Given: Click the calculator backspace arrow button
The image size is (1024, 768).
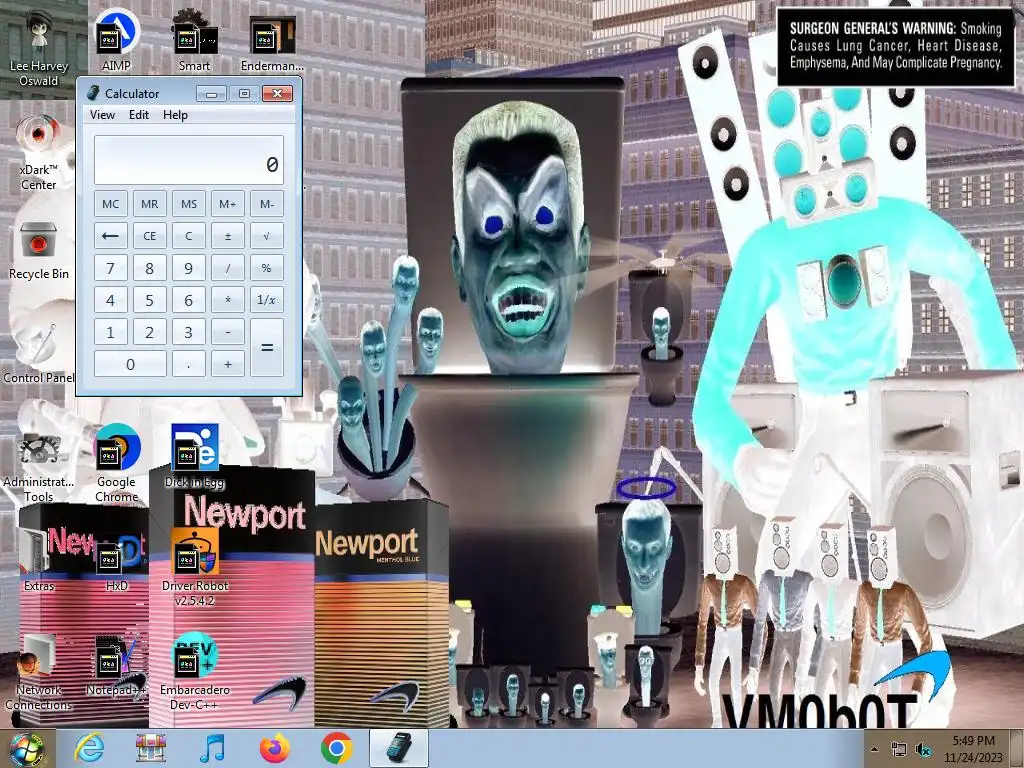Looking at the screenshot, I should click(110, 236).
